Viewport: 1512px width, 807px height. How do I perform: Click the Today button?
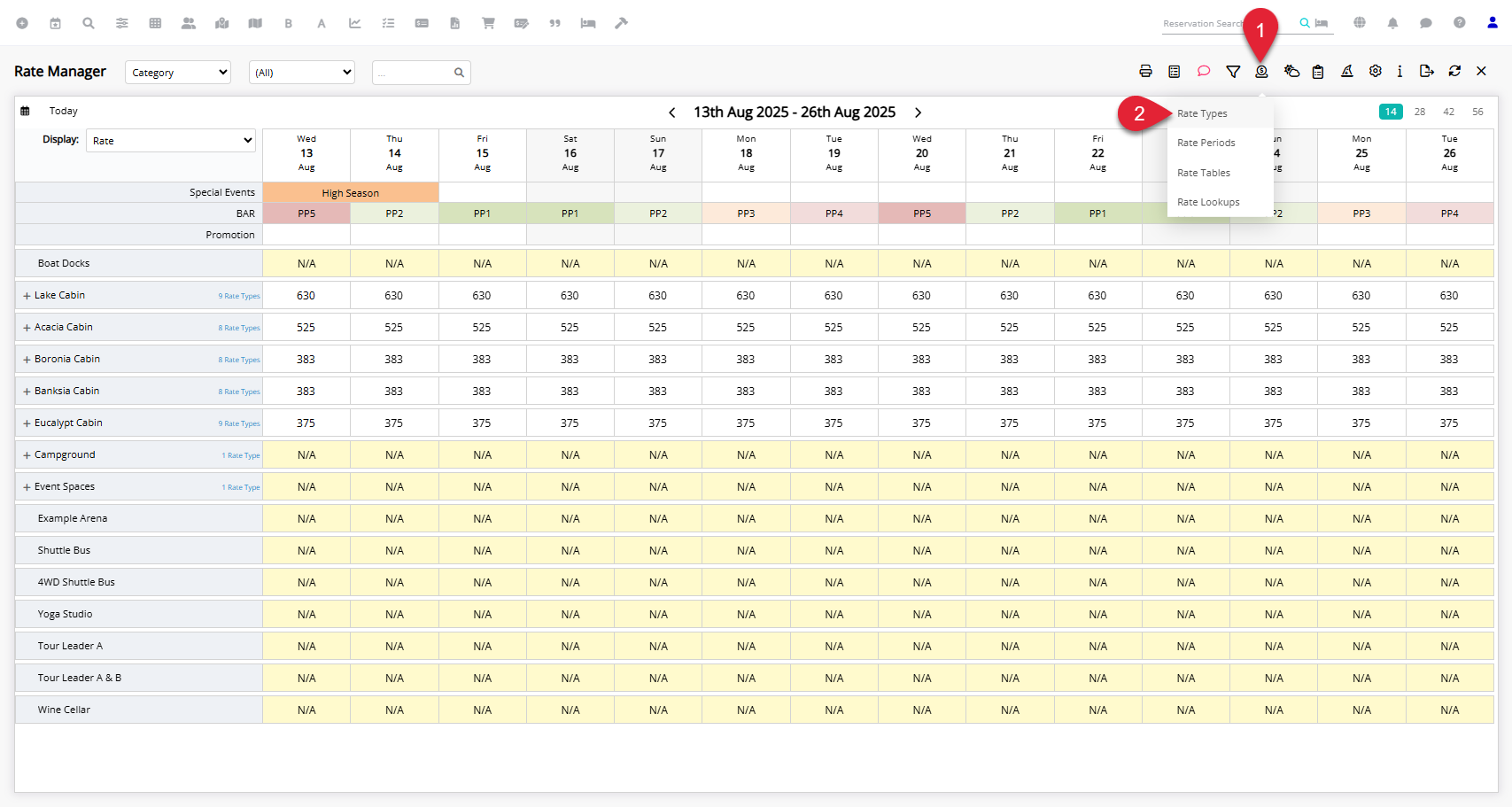tap(64, 111)
